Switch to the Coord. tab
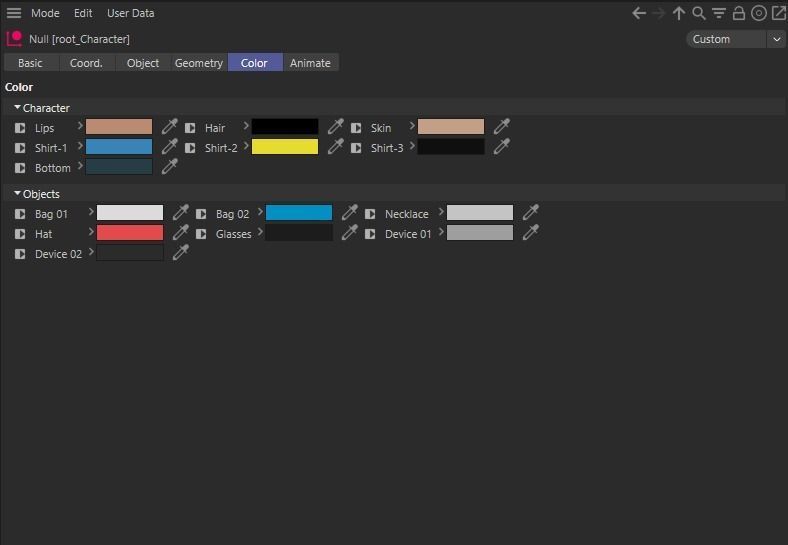 [x=86, y=63]
